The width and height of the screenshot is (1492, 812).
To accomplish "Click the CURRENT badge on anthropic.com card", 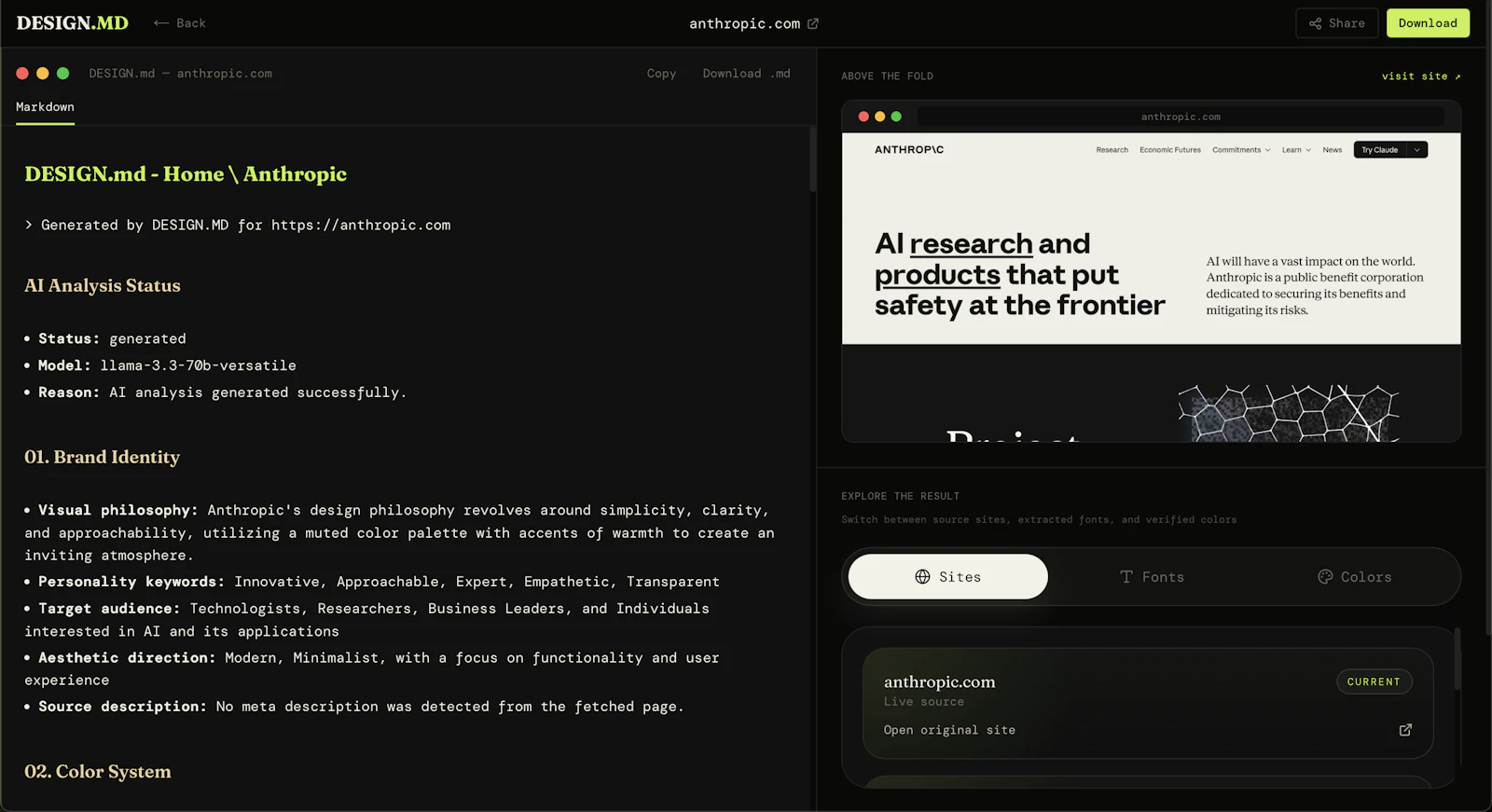I will click(x=1374, y=681).
